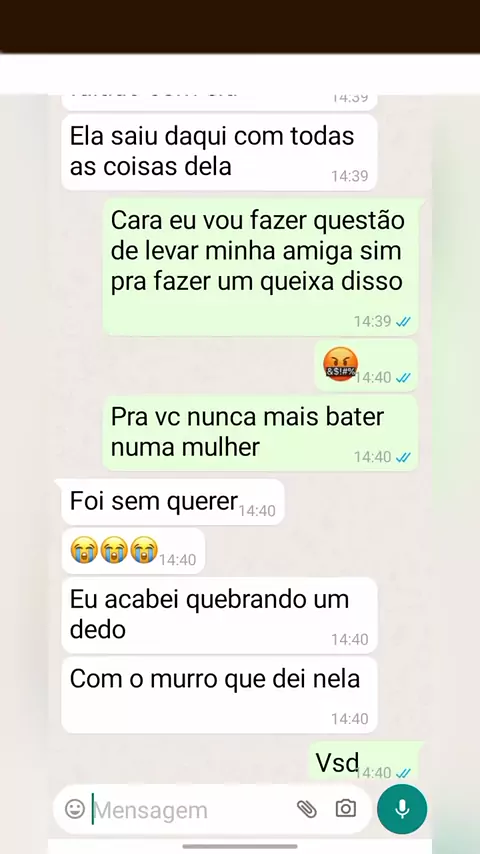Tap the first crying emoji
Image resolution: width=480 pixels, height=854 pixels.
tap(84, 550)
